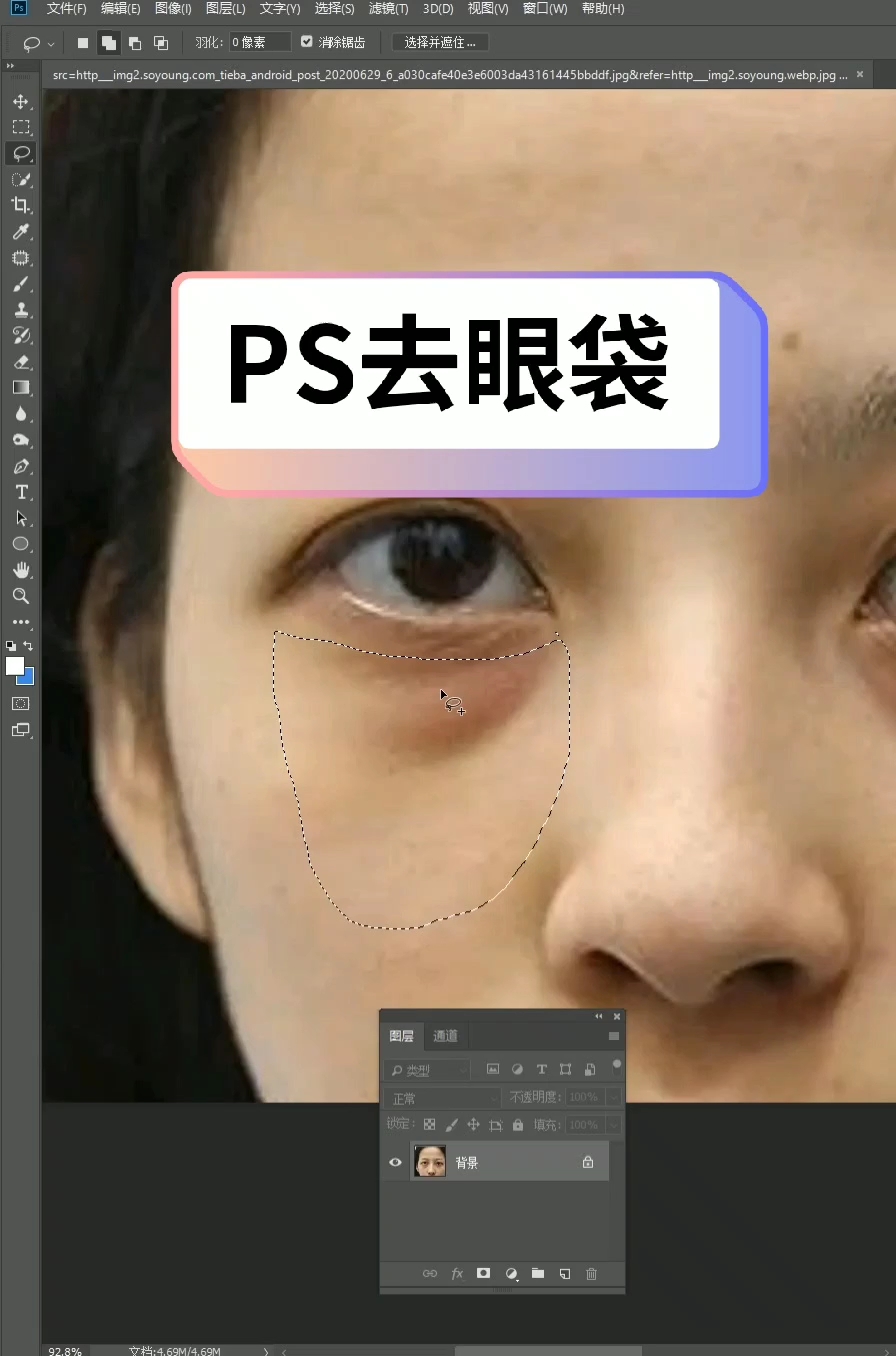Image resolution: width=896 pixels, height=1356 pixels.
Task: Select the Pen tool
Action: click(20, 467)
